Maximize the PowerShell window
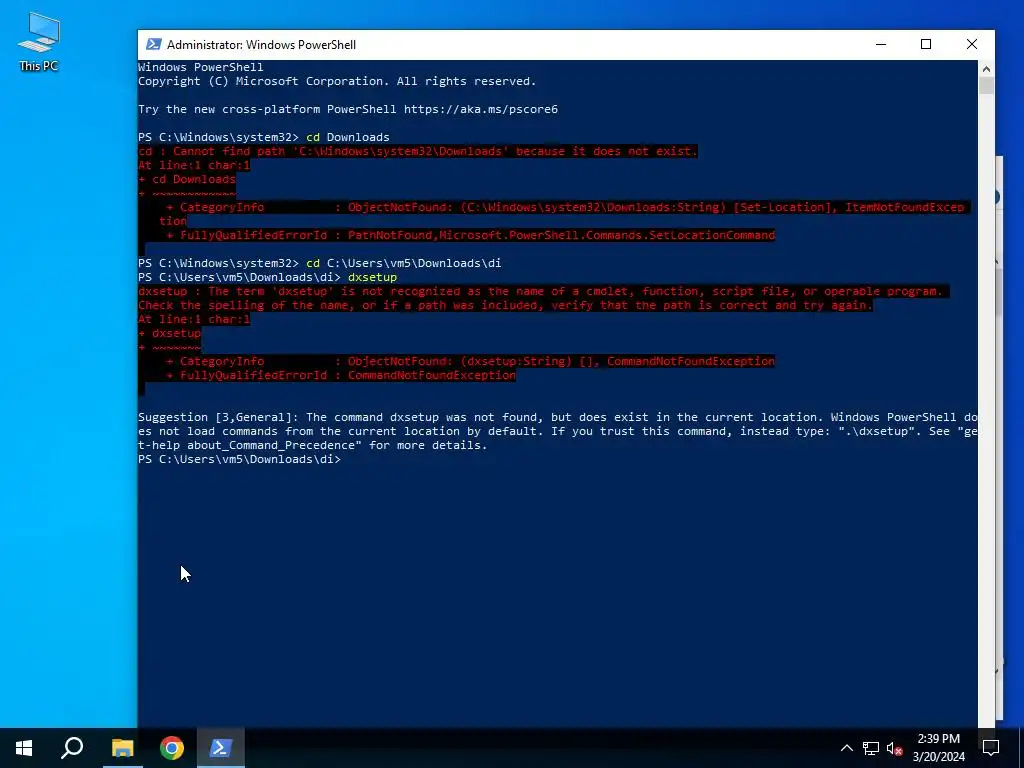This screenshot has height=768, width=1024. click(926, 44)
